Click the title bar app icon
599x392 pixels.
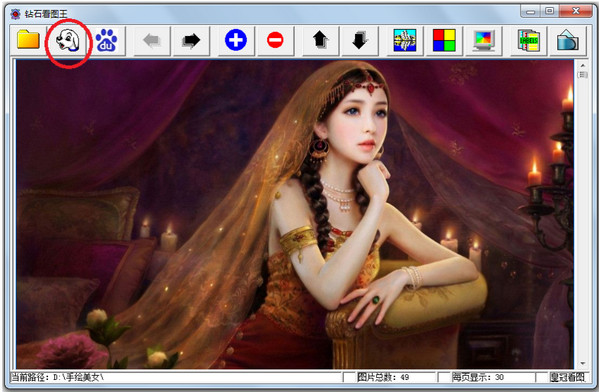16,14
